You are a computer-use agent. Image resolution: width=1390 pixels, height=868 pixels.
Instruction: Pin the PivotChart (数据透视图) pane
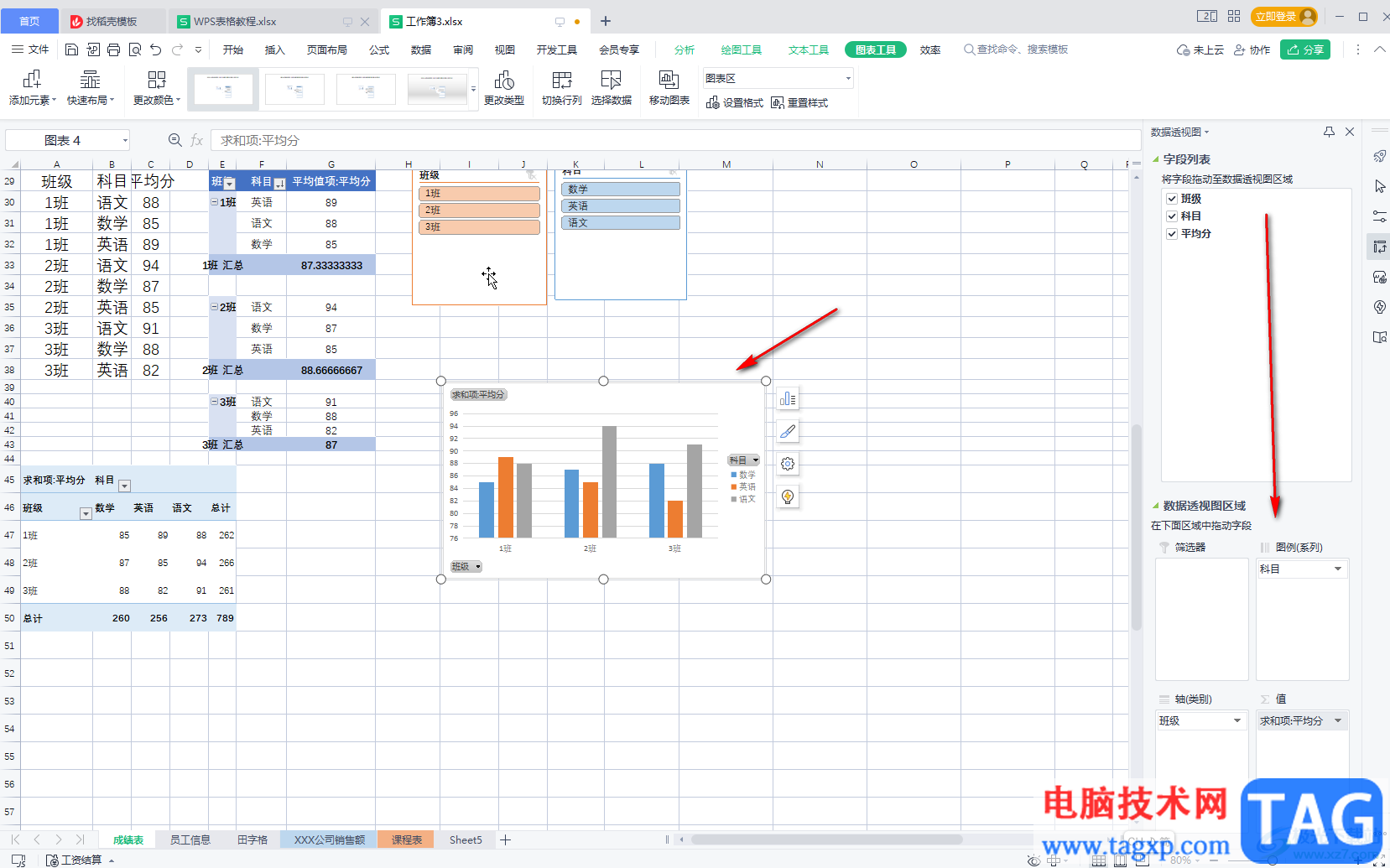[1329, 132]
